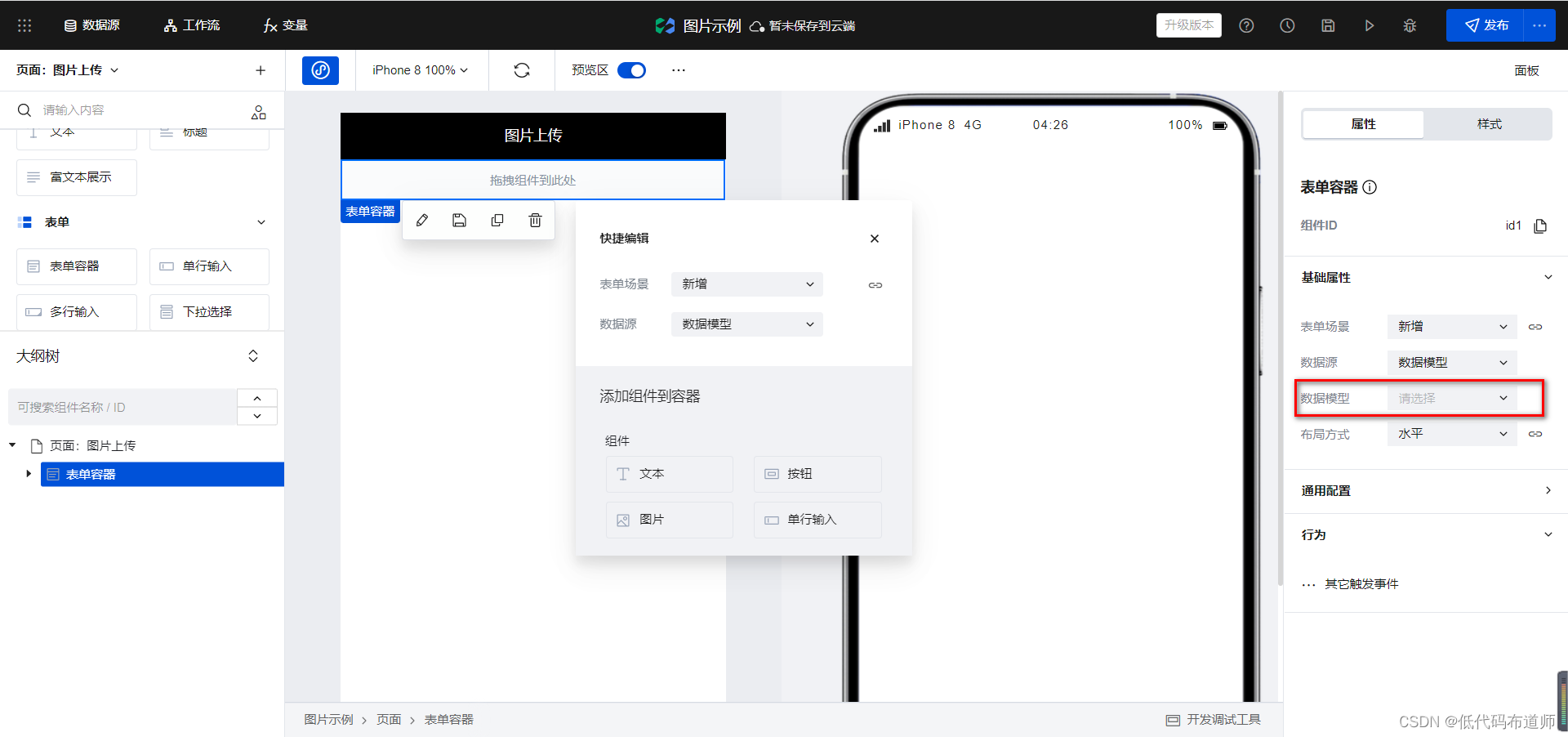
Task: Open more options next to 发布
Action: (x=1539, y=25)
